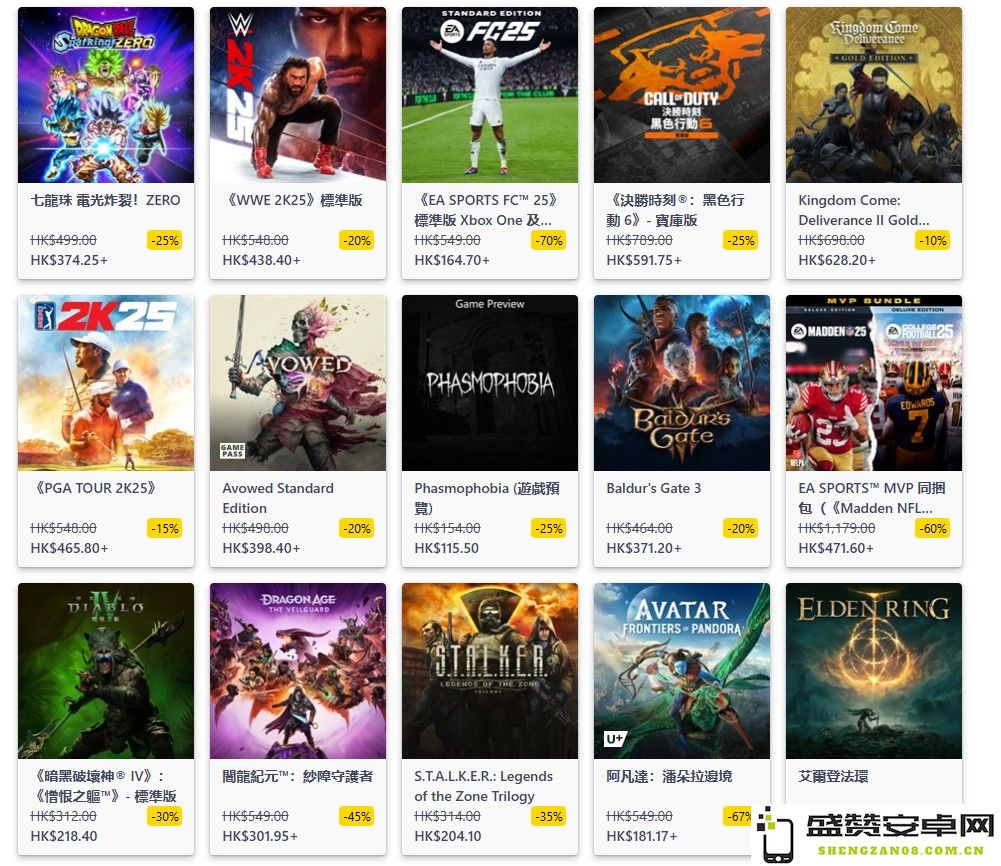Select the WWE 2K25 cover image
Viewport: 1001px width, 866px height.
[298, 94]
